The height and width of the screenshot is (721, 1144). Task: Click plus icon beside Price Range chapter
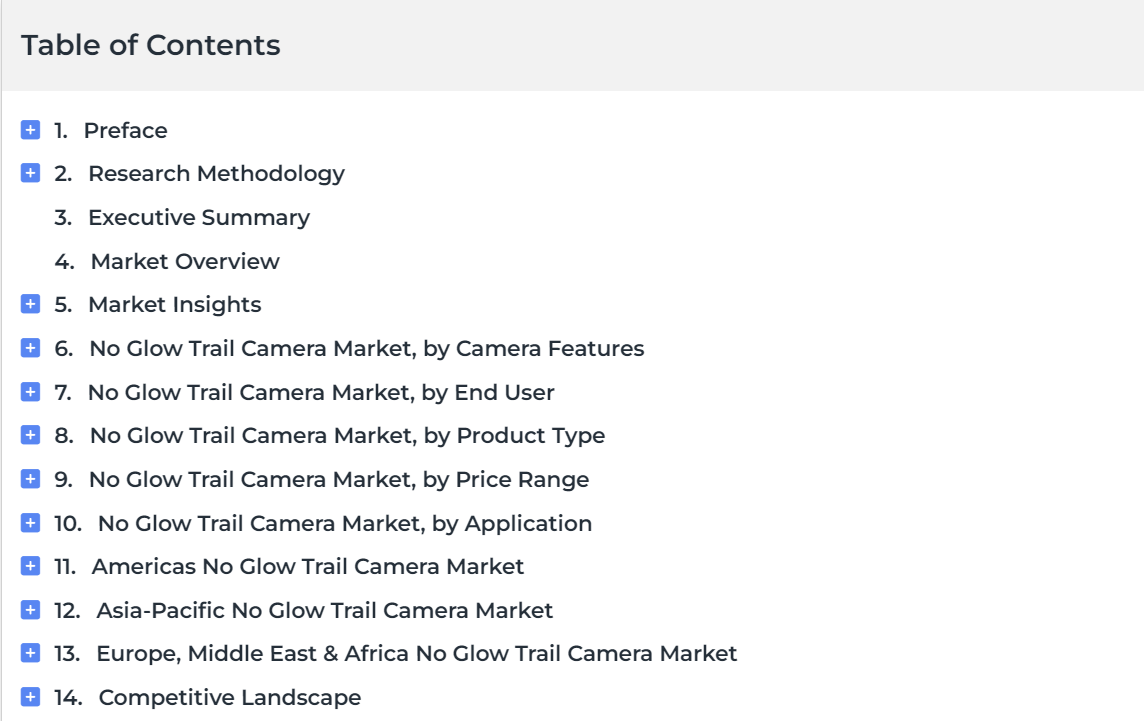(x=30, y=479)
